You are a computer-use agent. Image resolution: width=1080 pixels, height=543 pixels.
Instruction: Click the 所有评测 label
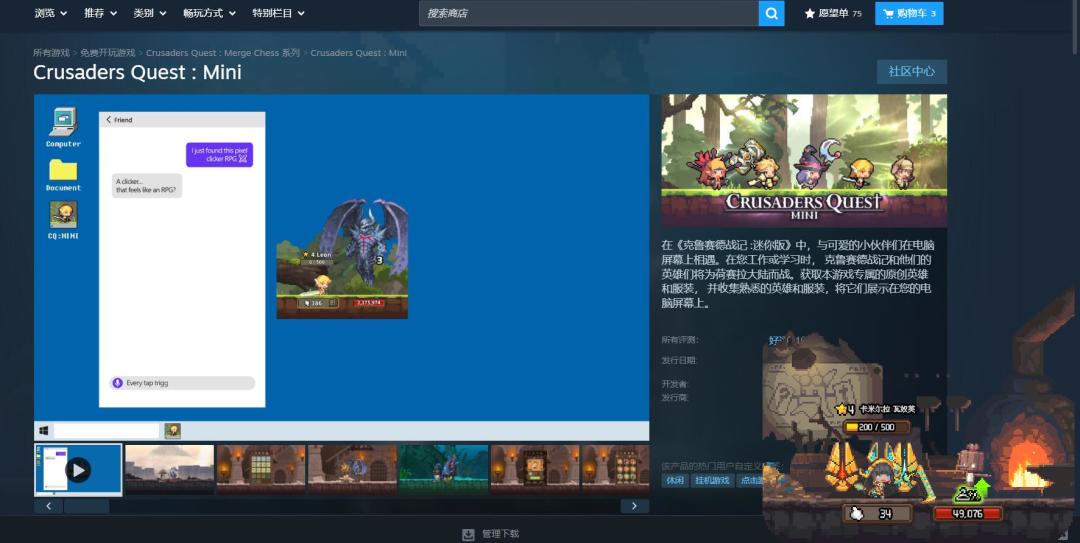pyautogui.click(x=679, y=340)
